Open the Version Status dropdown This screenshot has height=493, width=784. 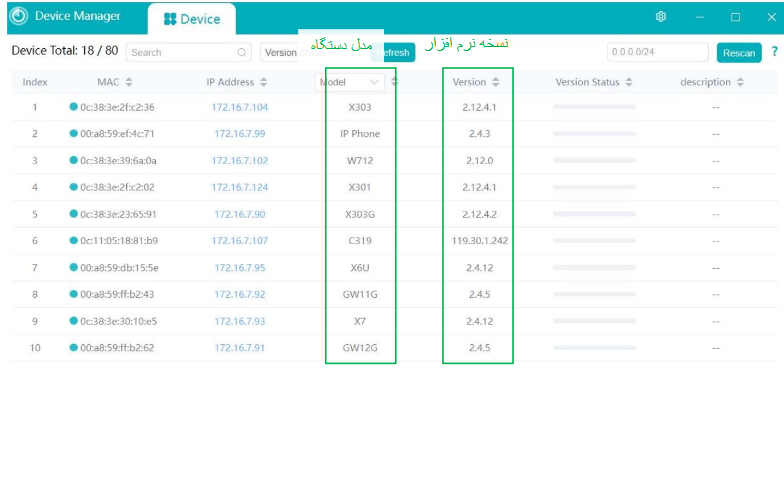coord(295,52)
